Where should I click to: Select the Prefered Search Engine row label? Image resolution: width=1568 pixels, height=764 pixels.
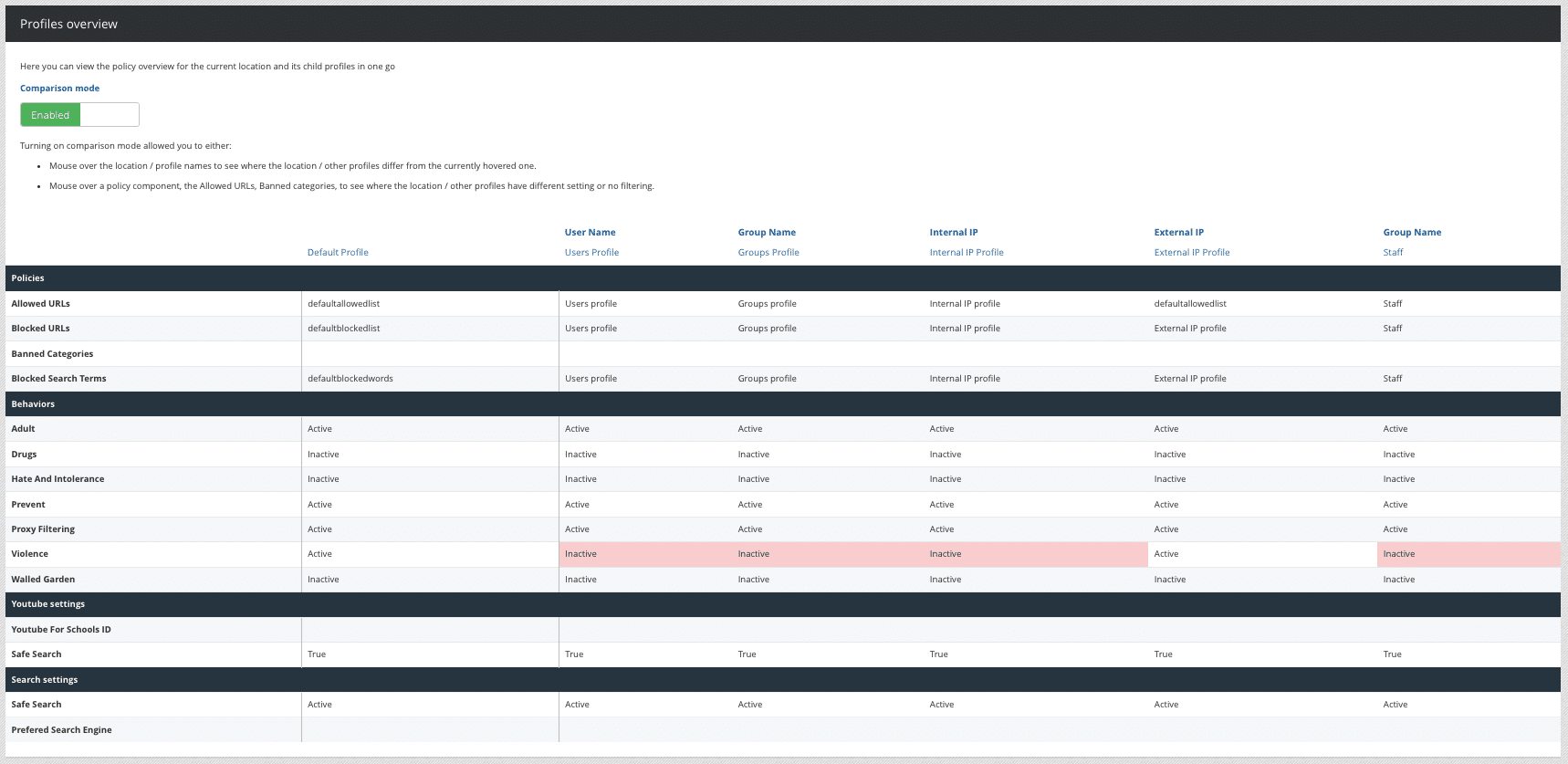tap(61, 730)
